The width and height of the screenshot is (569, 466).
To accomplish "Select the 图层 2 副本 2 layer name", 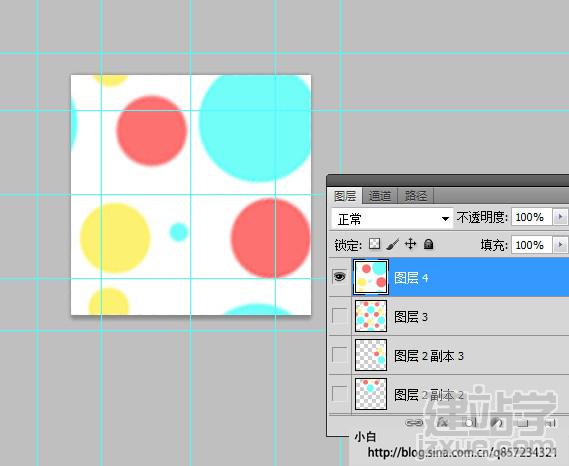I will coord(429,395).
